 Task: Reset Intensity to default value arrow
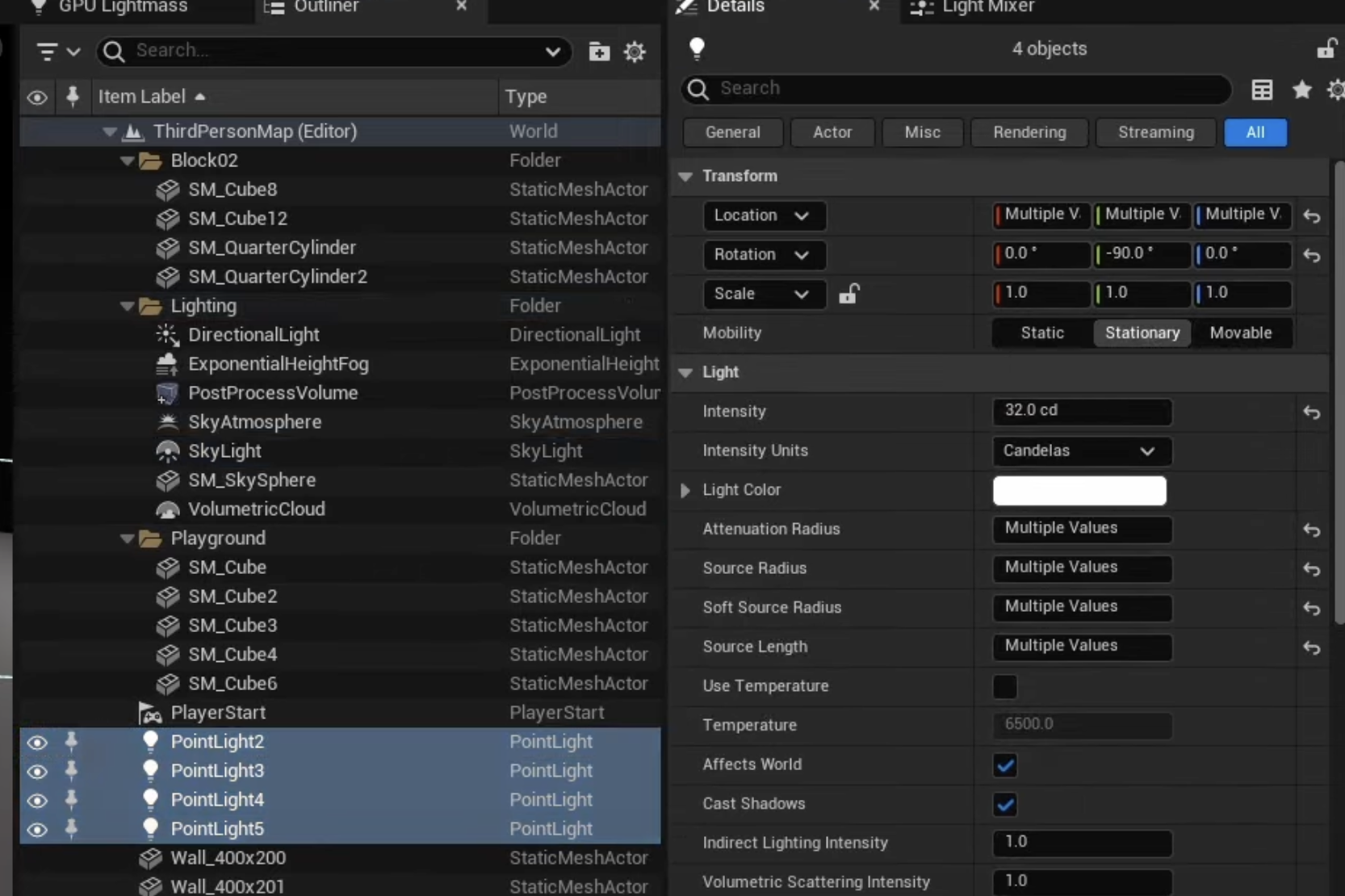pos(1311,412)
